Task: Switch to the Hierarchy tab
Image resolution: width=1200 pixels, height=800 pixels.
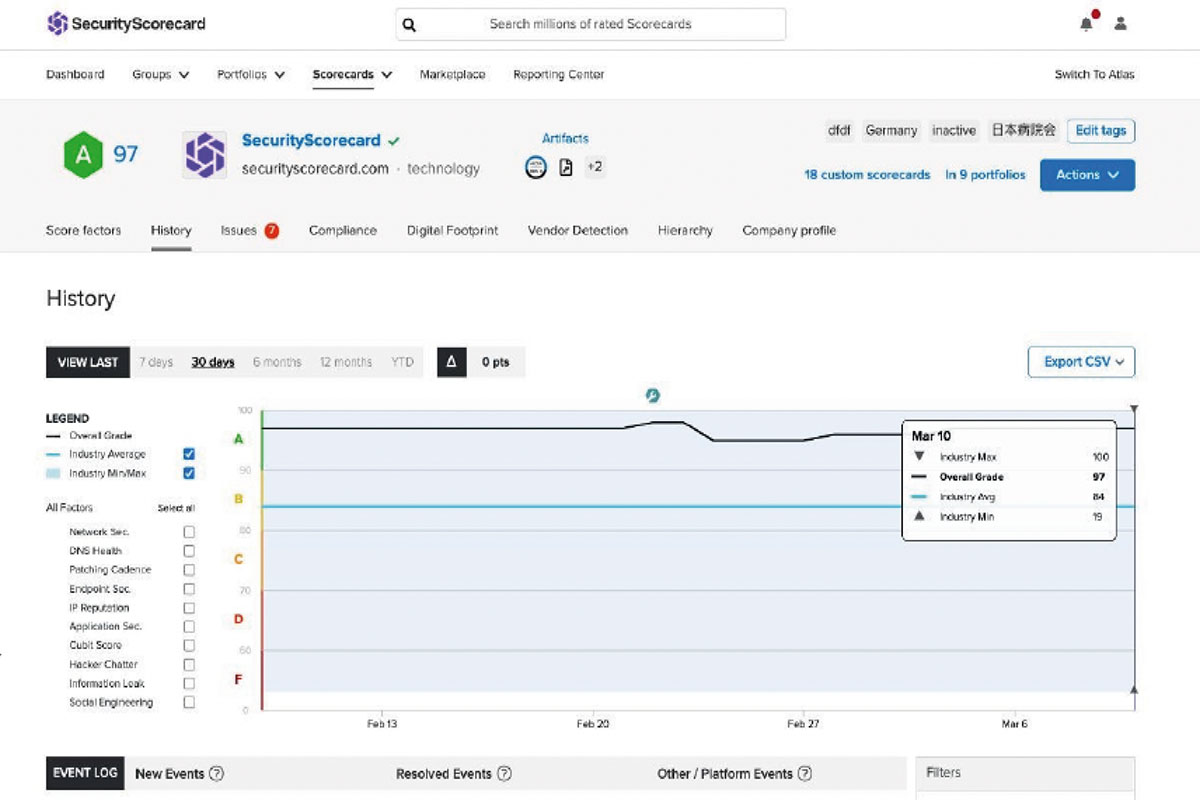Action: 685,231
